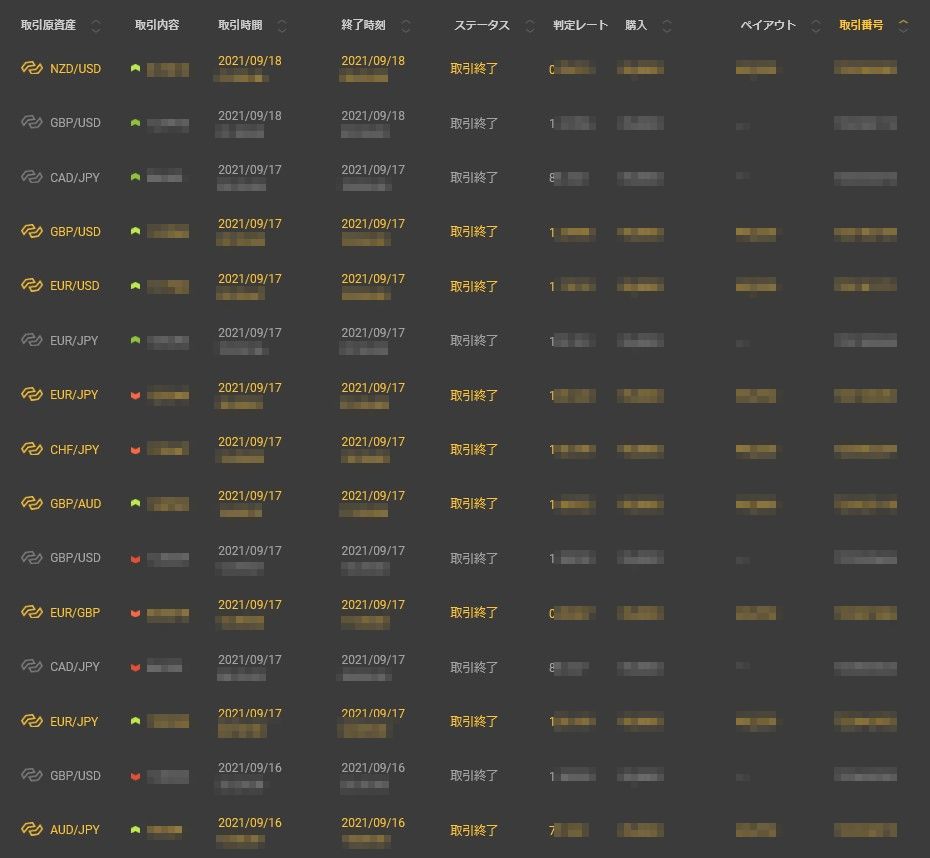Image resolution: width=930 pixels, height=858 pixels.
Task: Click red down arrow in CHF/JPY row
Action: click(x=135, y=450)
